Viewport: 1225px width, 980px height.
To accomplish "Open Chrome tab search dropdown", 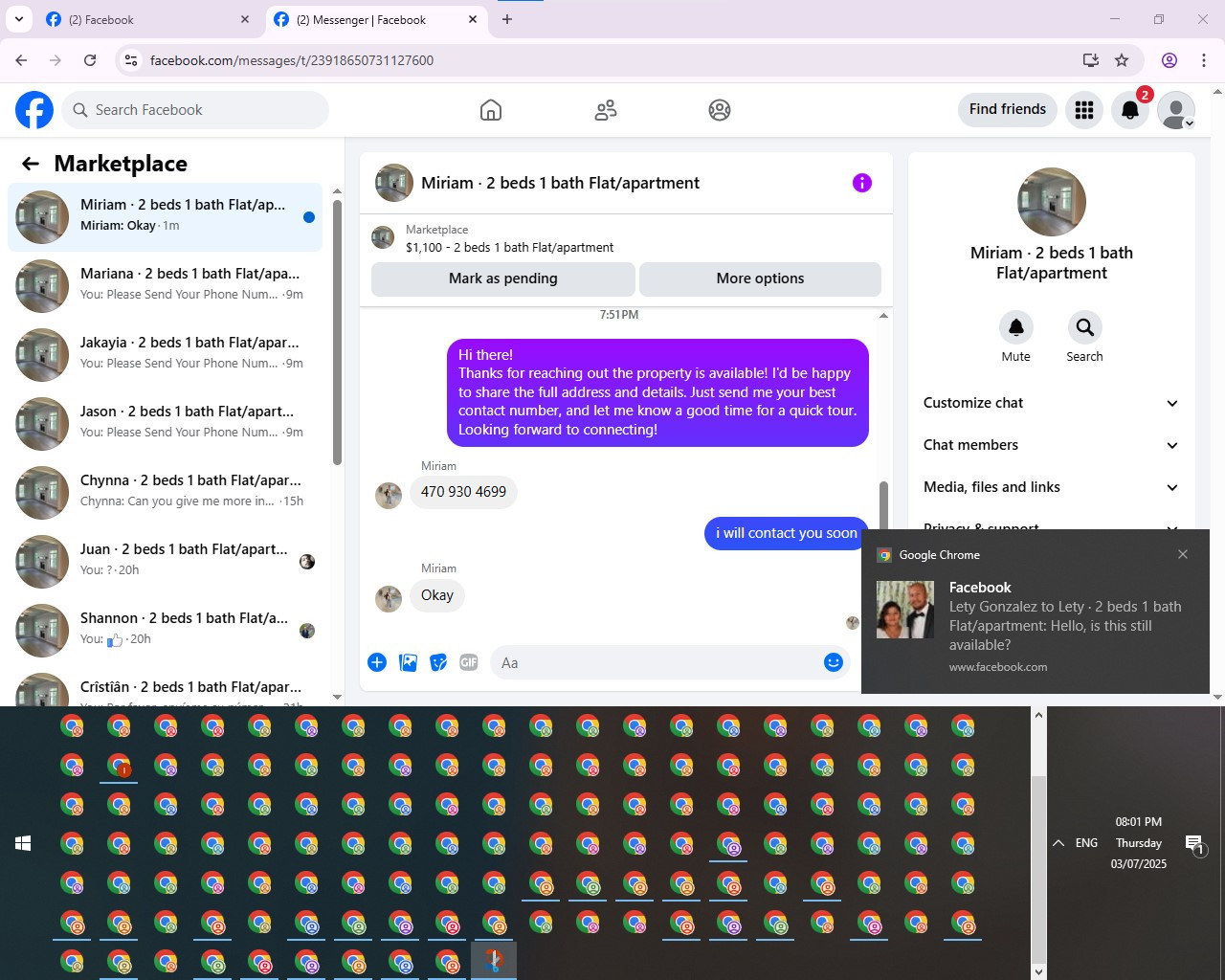I will point(19,19).
